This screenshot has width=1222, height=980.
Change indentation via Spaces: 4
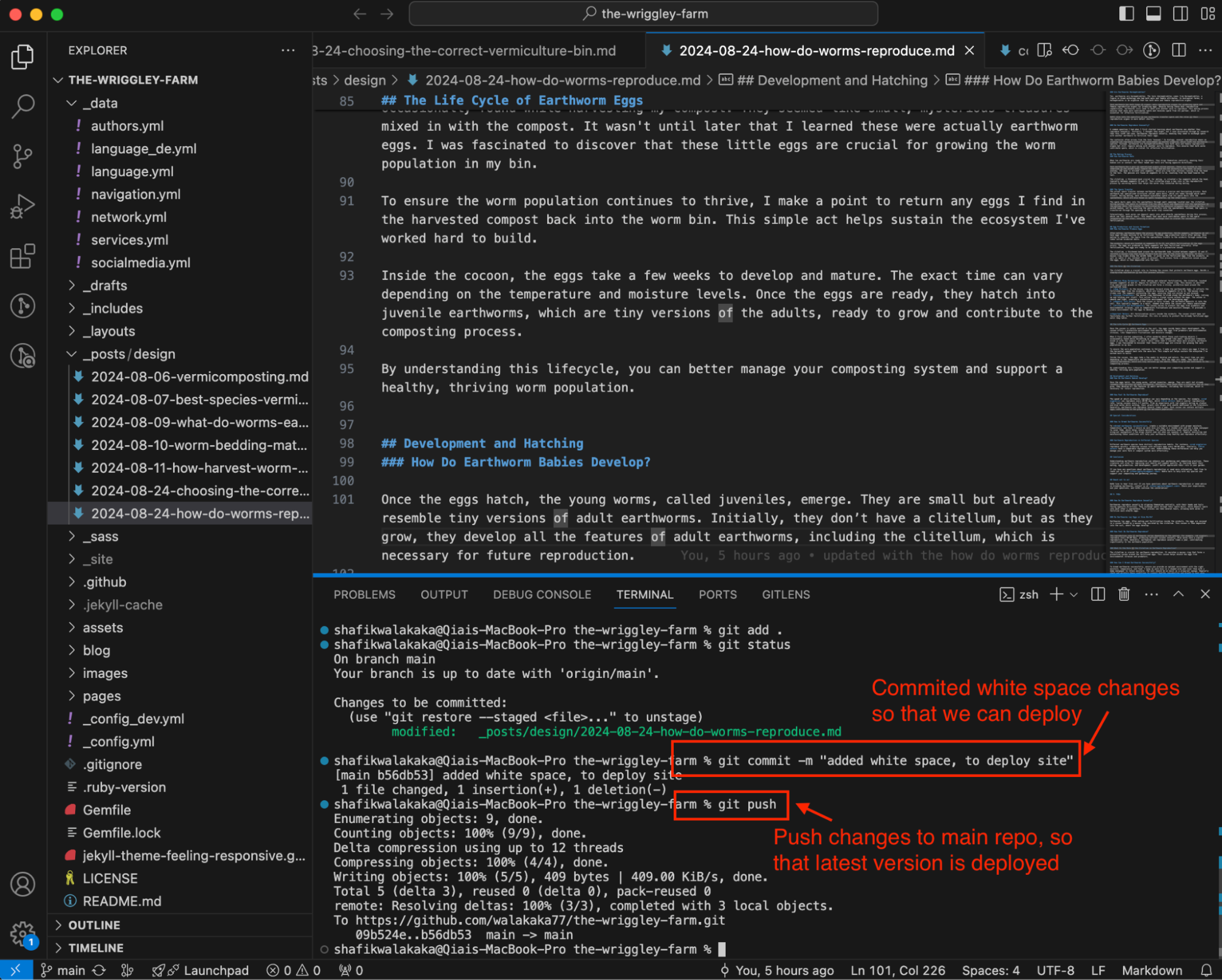pyautogui.click(x=990, y=970)
